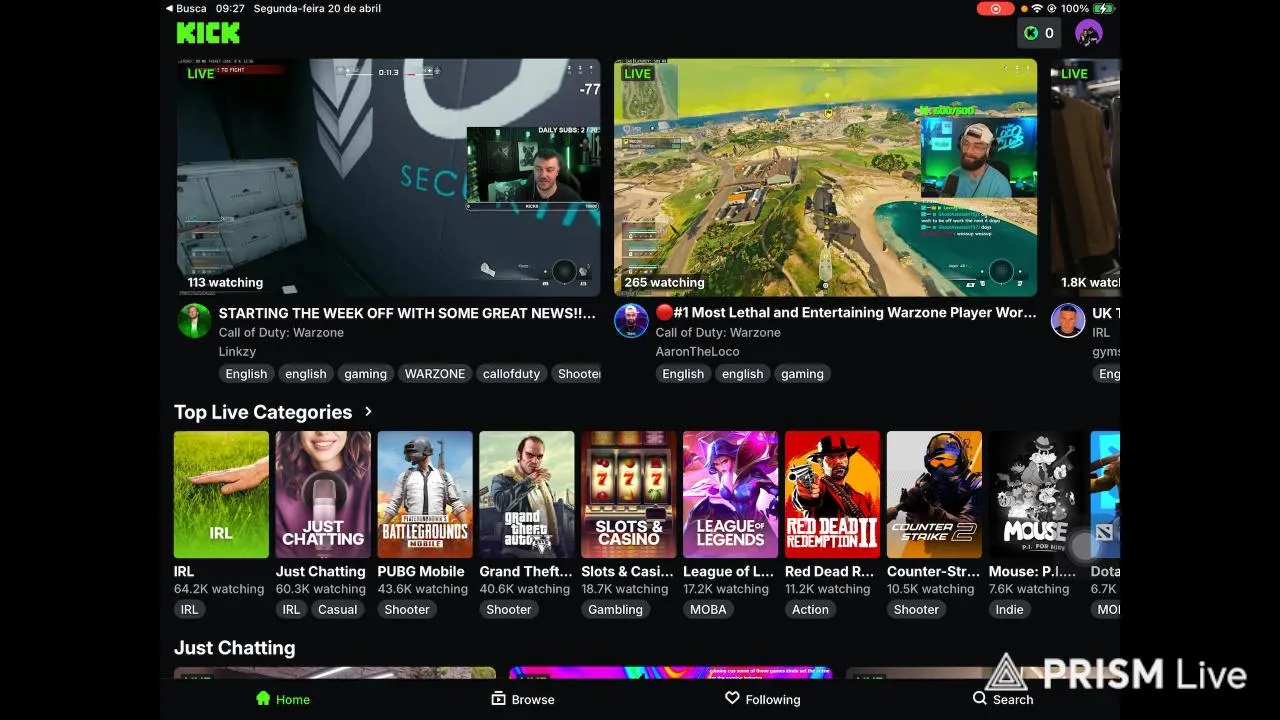1280x720 pixels.
Task: Open the Just Chatting section heading
Action: pos(234,647)
